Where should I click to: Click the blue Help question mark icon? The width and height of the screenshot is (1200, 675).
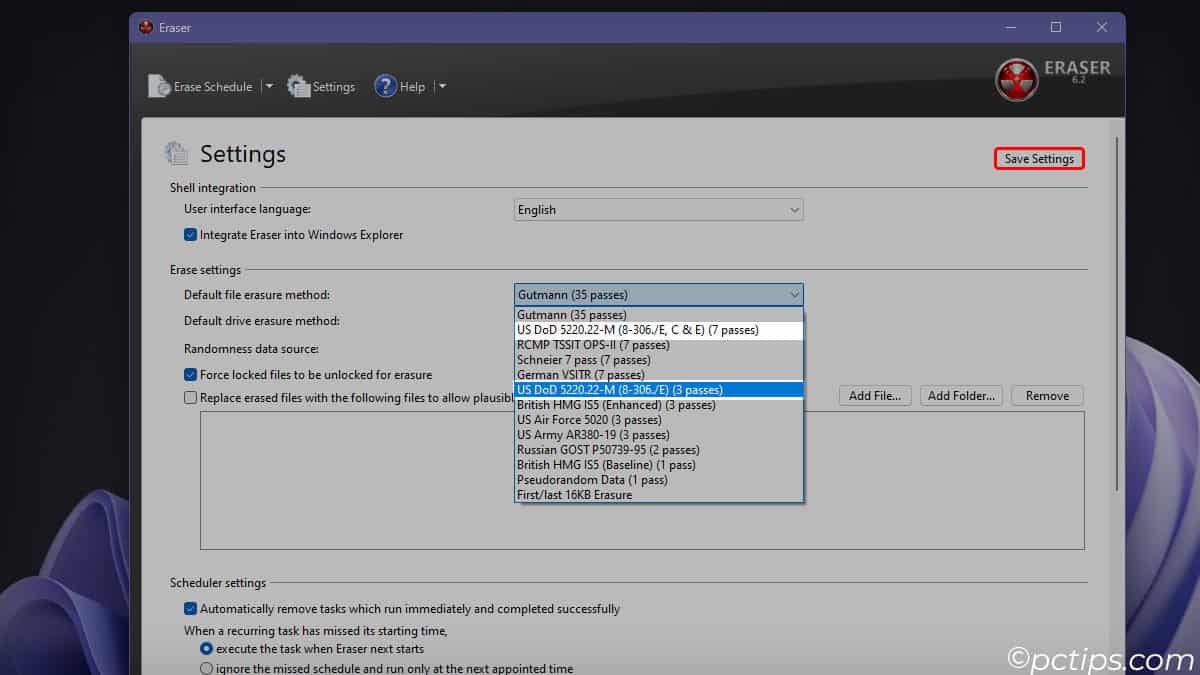click(x=386, y=86)
